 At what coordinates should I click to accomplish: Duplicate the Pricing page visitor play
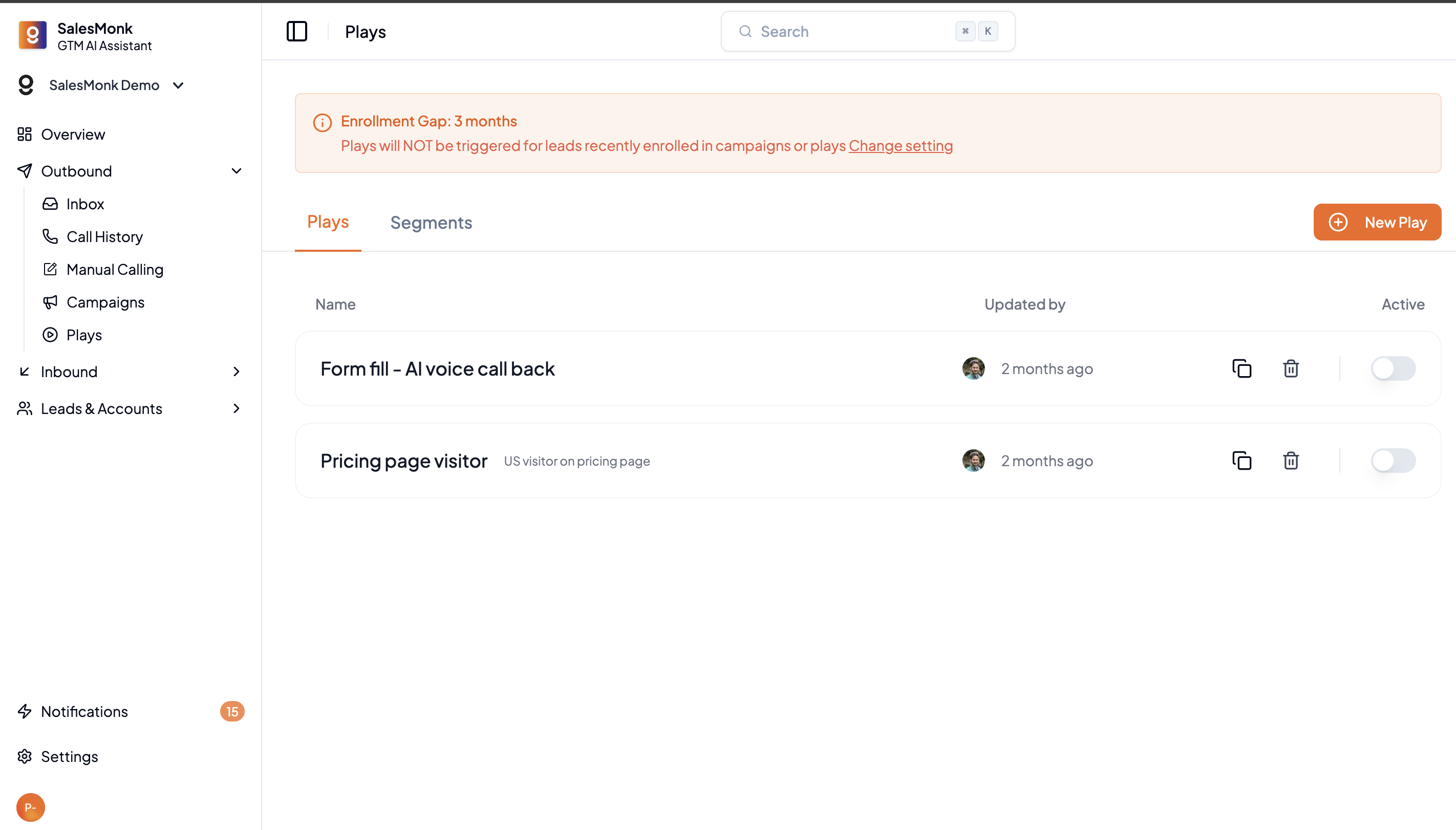[x=1241, y=461]
